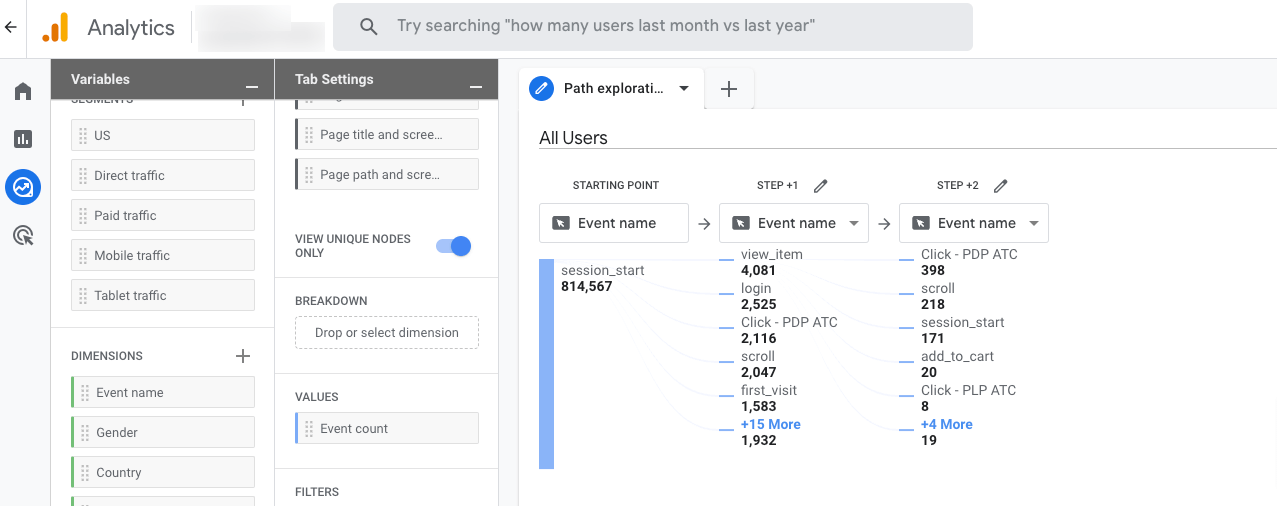1277x506 pixels.
Task: Edit STEP +2 with pencil icon
Action: coord(1001,185)
